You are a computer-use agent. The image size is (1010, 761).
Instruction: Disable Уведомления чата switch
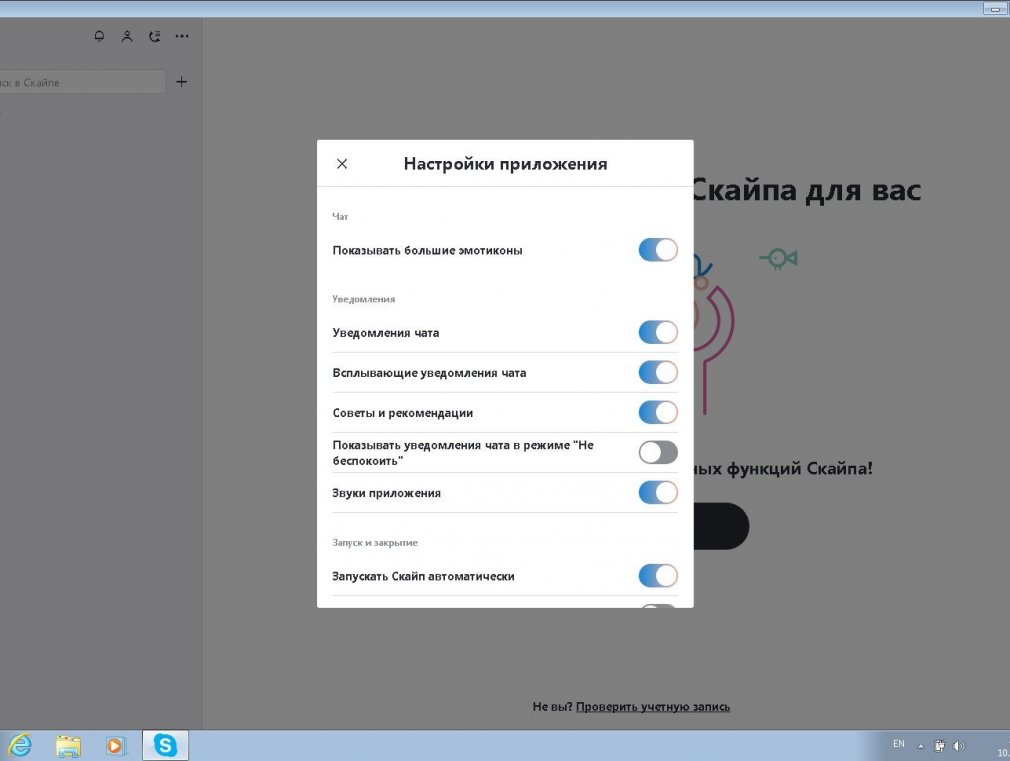658,332
